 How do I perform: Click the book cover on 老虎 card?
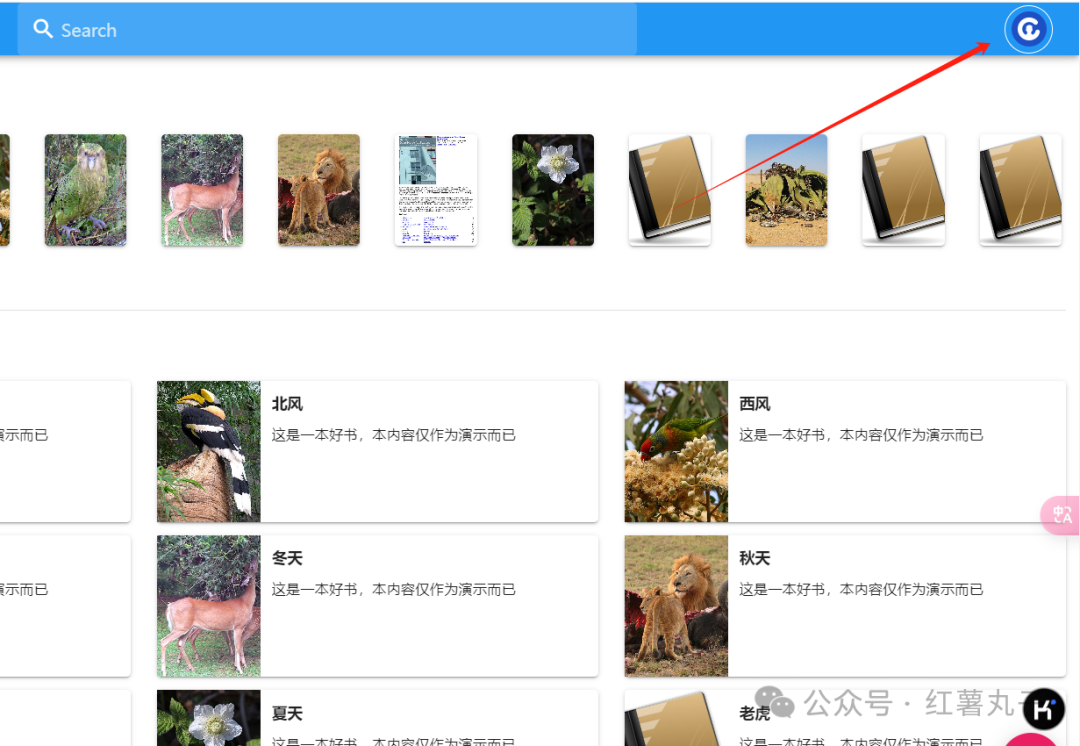click(676, 718)
